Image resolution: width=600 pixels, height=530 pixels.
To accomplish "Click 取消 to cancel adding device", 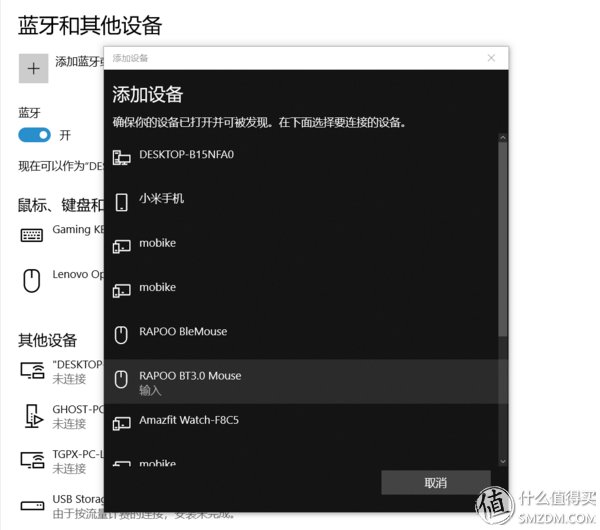I will 436,483.
